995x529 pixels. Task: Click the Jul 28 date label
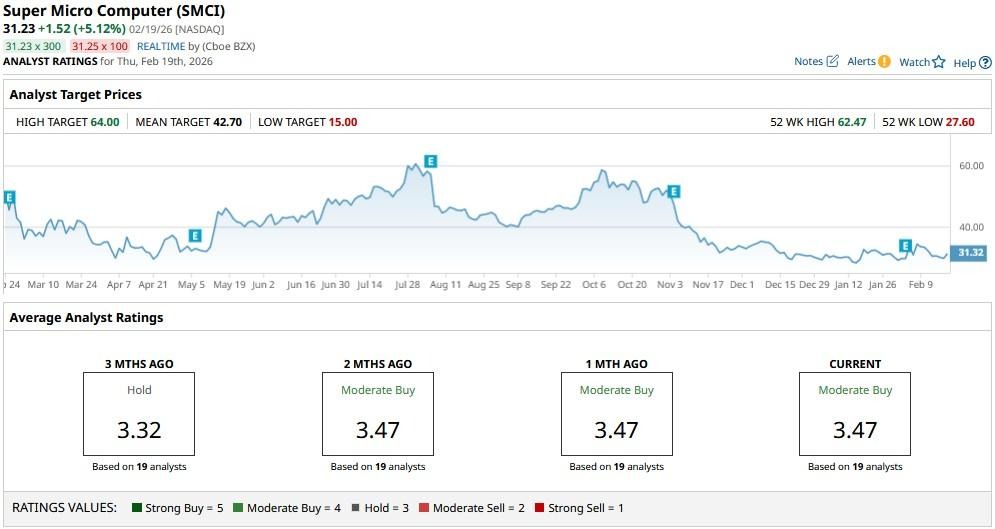407,285
